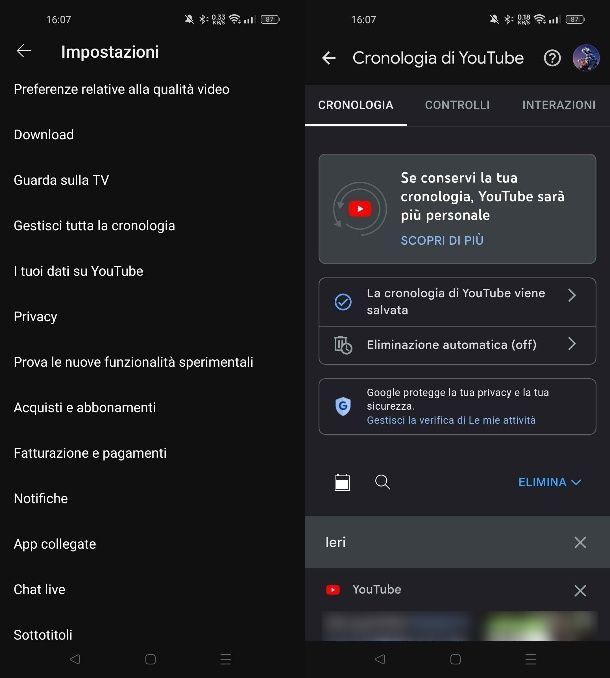
Task: Switch to CONTROLLI tab
Action: tap(457, 105)
